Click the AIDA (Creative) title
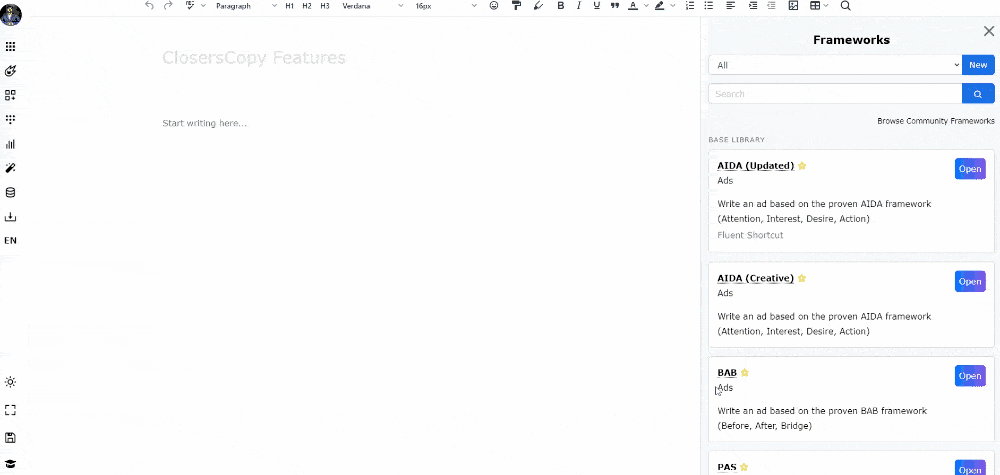Screen dimensions: 1000x475 pos(756,279)
